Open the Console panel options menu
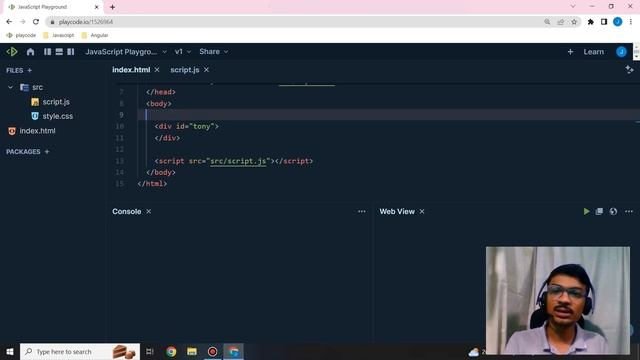 (x=362, y=211)
